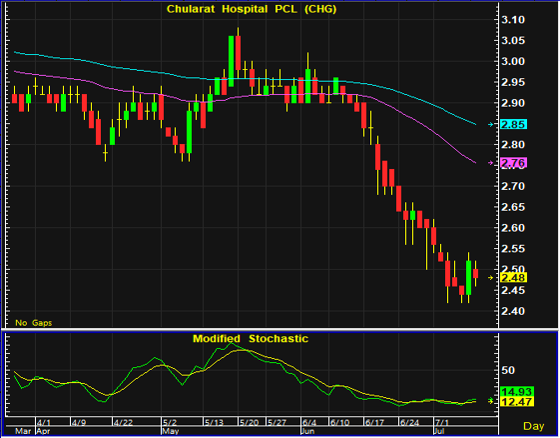Click the Chularat Hospital PCL (CHG) chart title
560x438 pixels.
pos(251,9)
